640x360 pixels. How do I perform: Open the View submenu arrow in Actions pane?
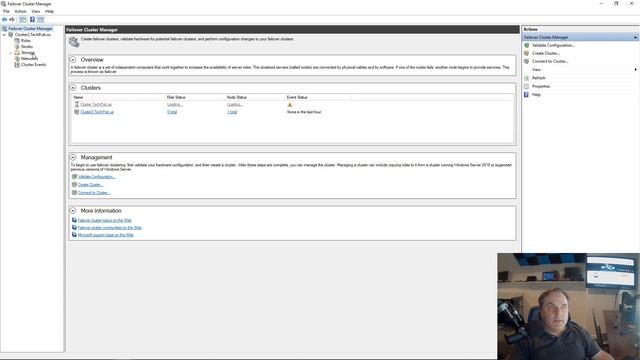[636, 70]
